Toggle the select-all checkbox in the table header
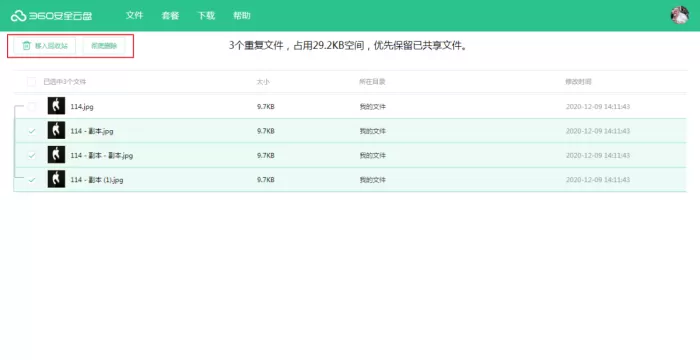 tap(31, 82)
